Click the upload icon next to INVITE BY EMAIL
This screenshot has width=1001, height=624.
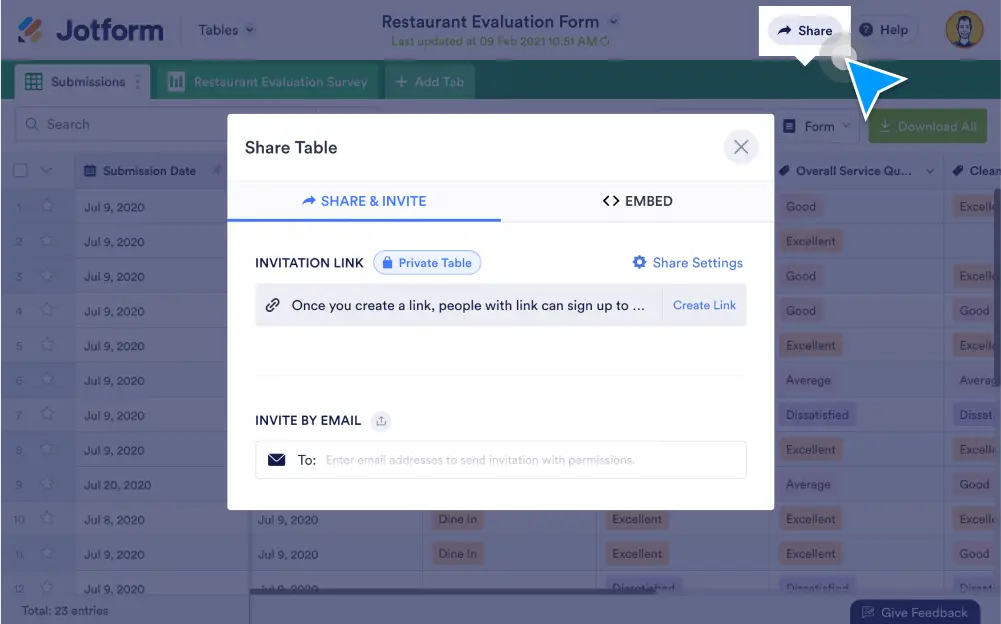[x=381, y=421]
